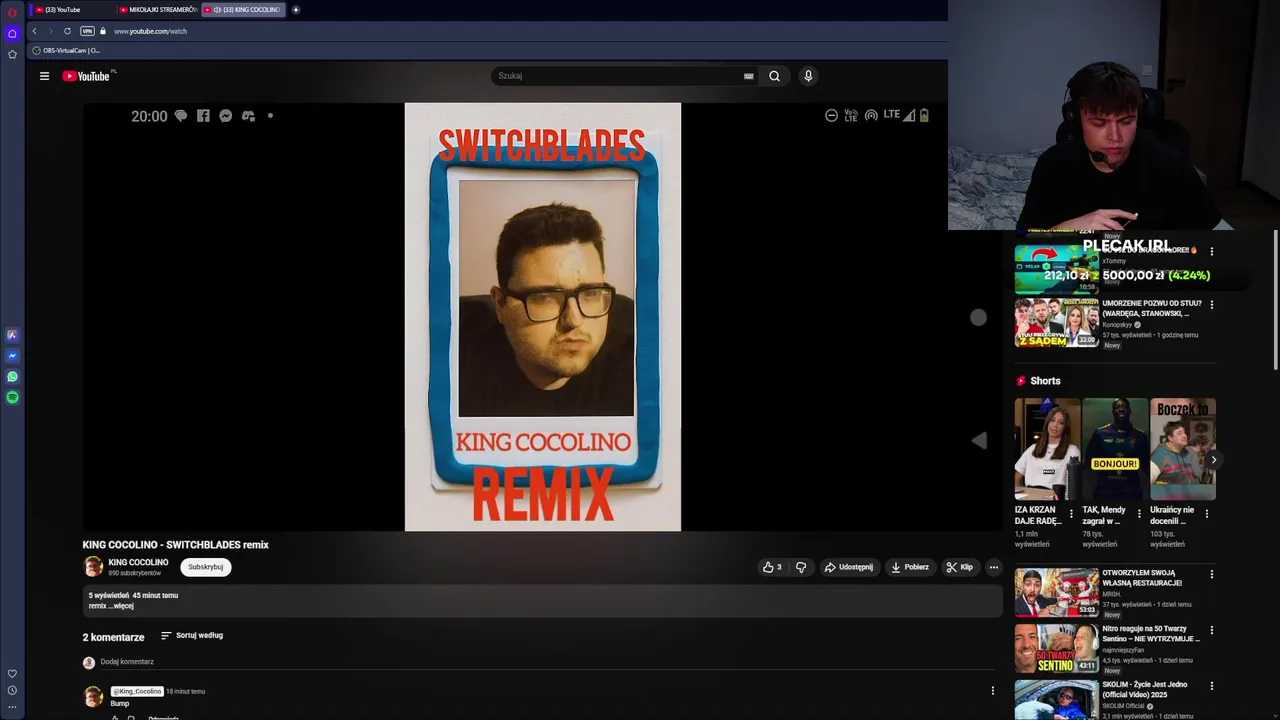Open OTWORZYŁEM SWOJĄ WŁASNĄ RESTAURACJĘ thumbnail
Image resolution: width=1280 pixels, height=720 pixels.
(1057, 592)
